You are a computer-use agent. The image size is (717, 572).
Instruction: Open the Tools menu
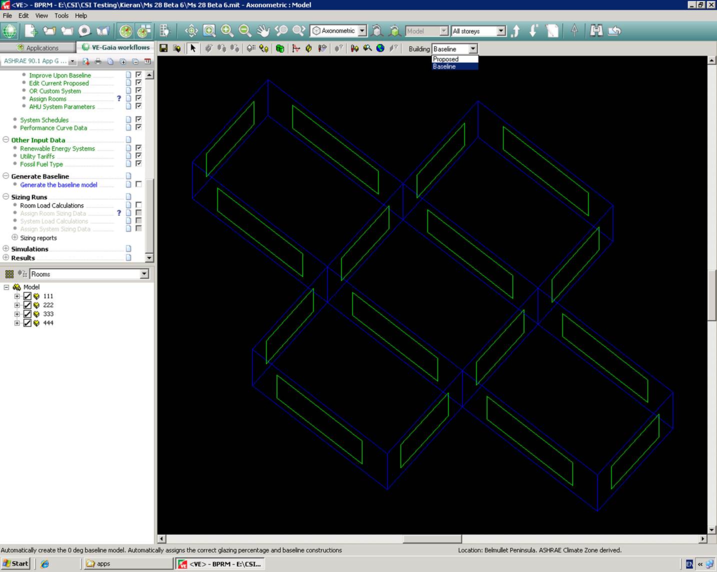pos(61,16)
